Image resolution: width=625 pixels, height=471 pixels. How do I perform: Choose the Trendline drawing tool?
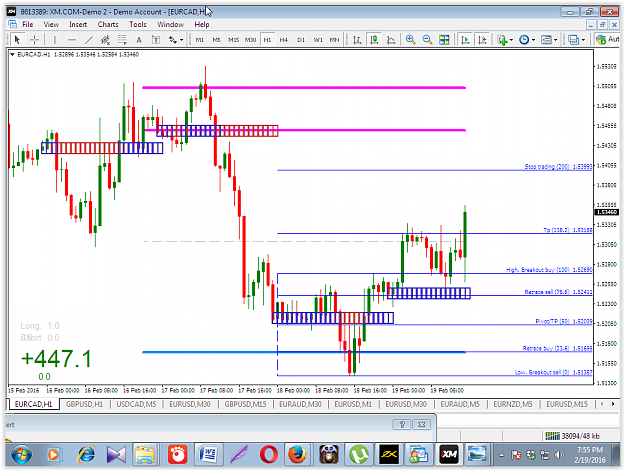coord(88,39)
